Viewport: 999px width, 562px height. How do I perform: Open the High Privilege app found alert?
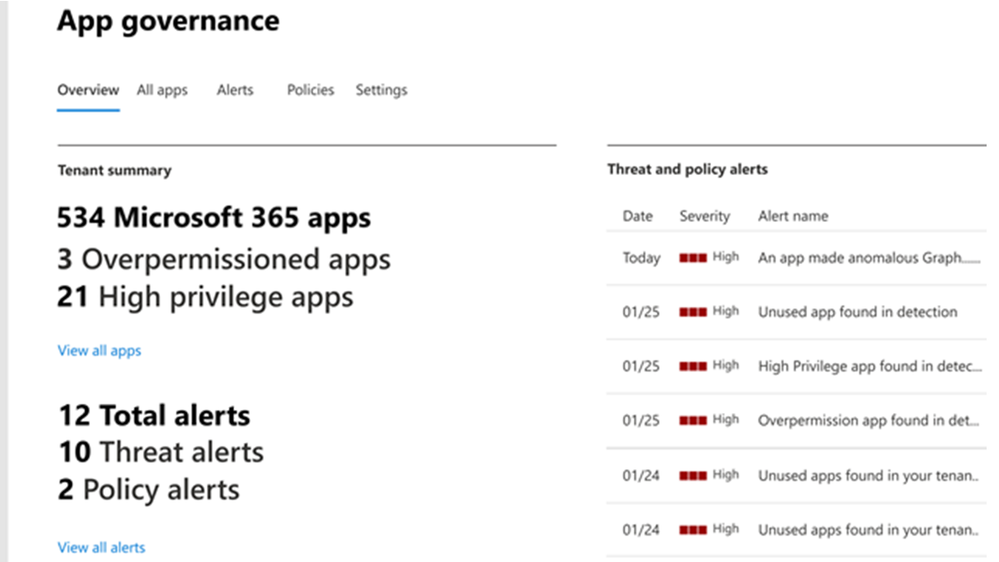coord(870,366)
